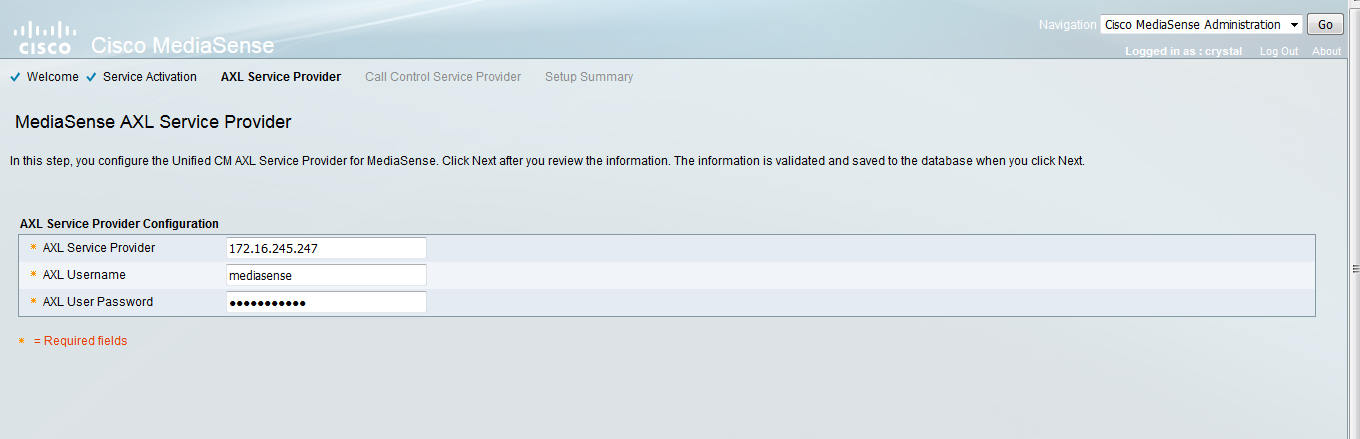Click the Cisco logo in the header
This screenshot has height=439, width=1360.
click(44, 37)
